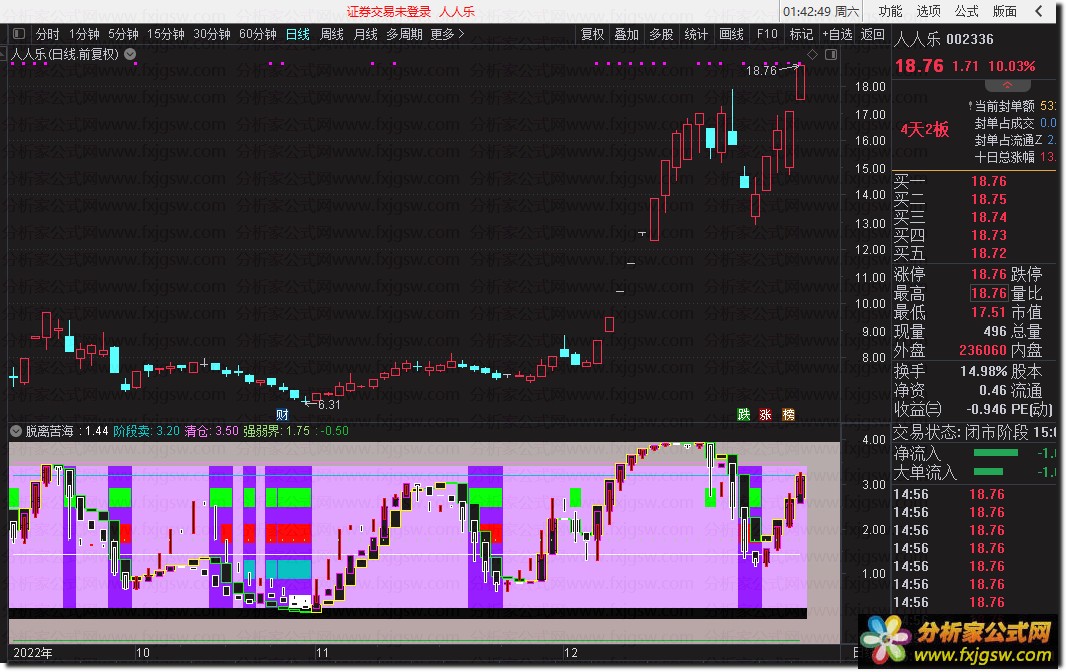Open the 画线 drawing tools
Screen dimensions: 1068x672
point(731,33)
